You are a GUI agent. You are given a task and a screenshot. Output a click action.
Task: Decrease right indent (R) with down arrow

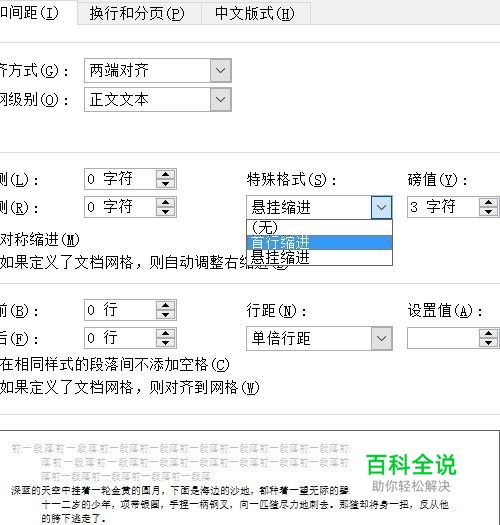(166, 212)
